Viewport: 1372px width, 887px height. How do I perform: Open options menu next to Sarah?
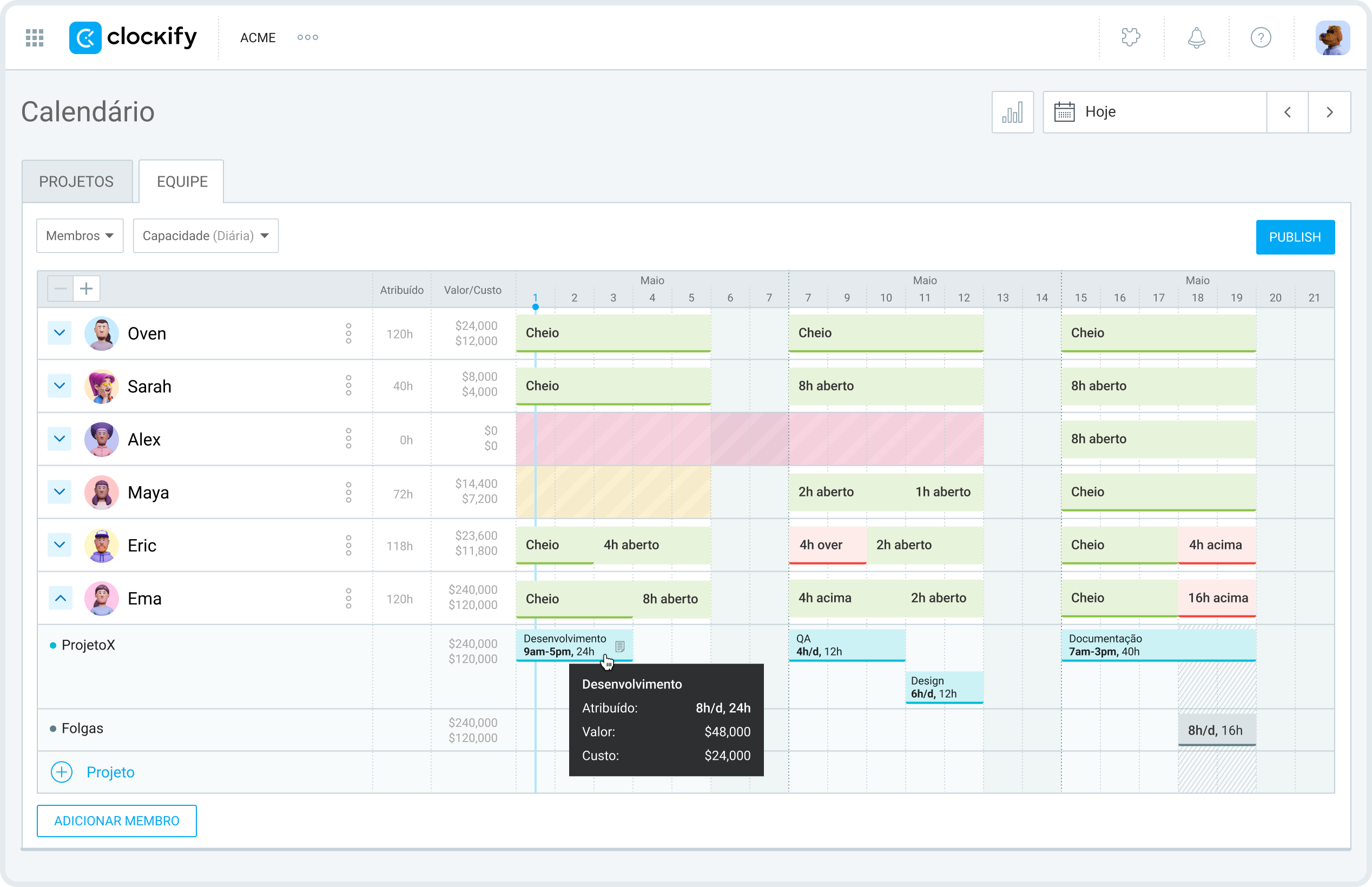point(348,386)
